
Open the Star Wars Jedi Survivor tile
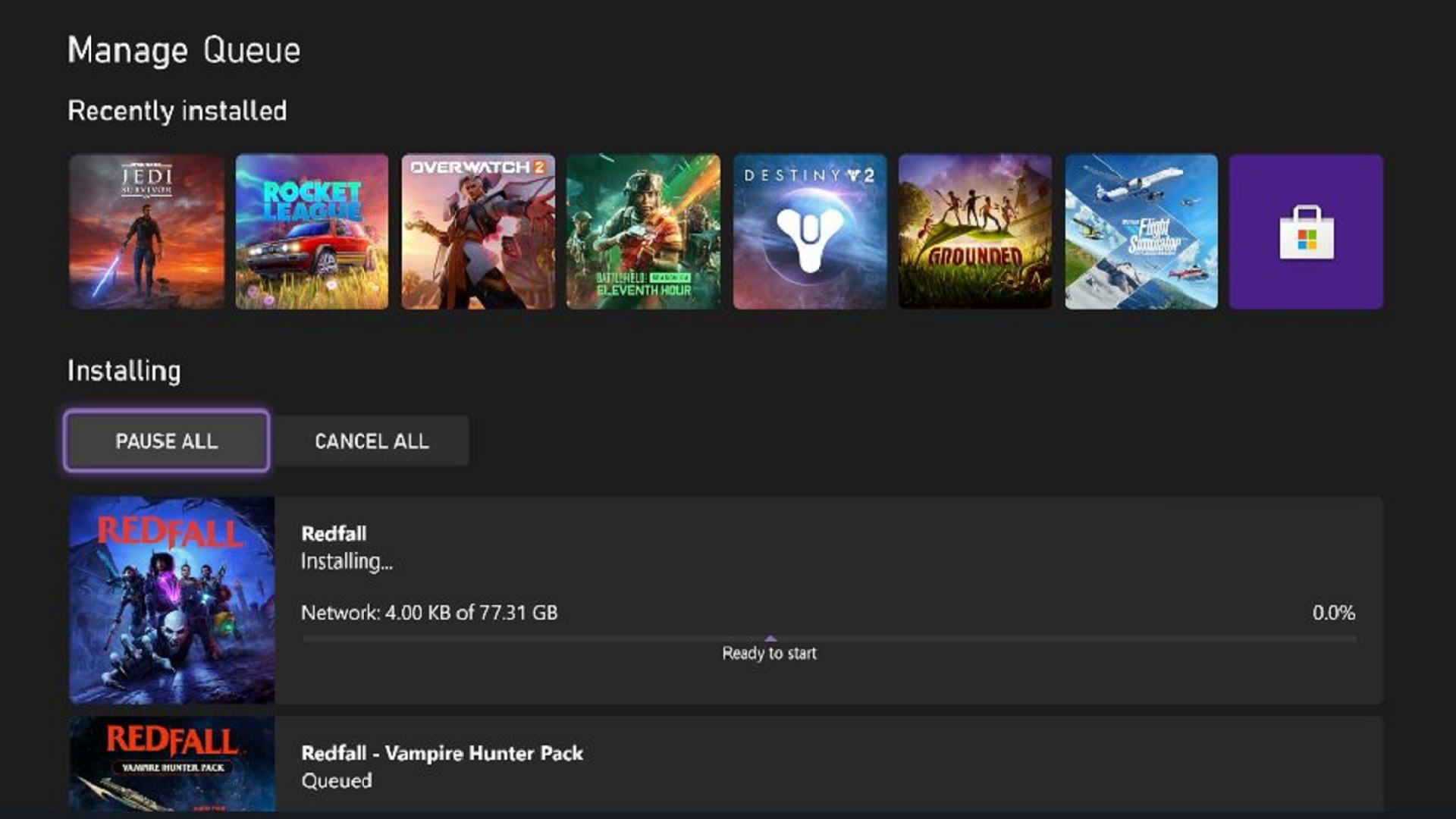(146, 231)
